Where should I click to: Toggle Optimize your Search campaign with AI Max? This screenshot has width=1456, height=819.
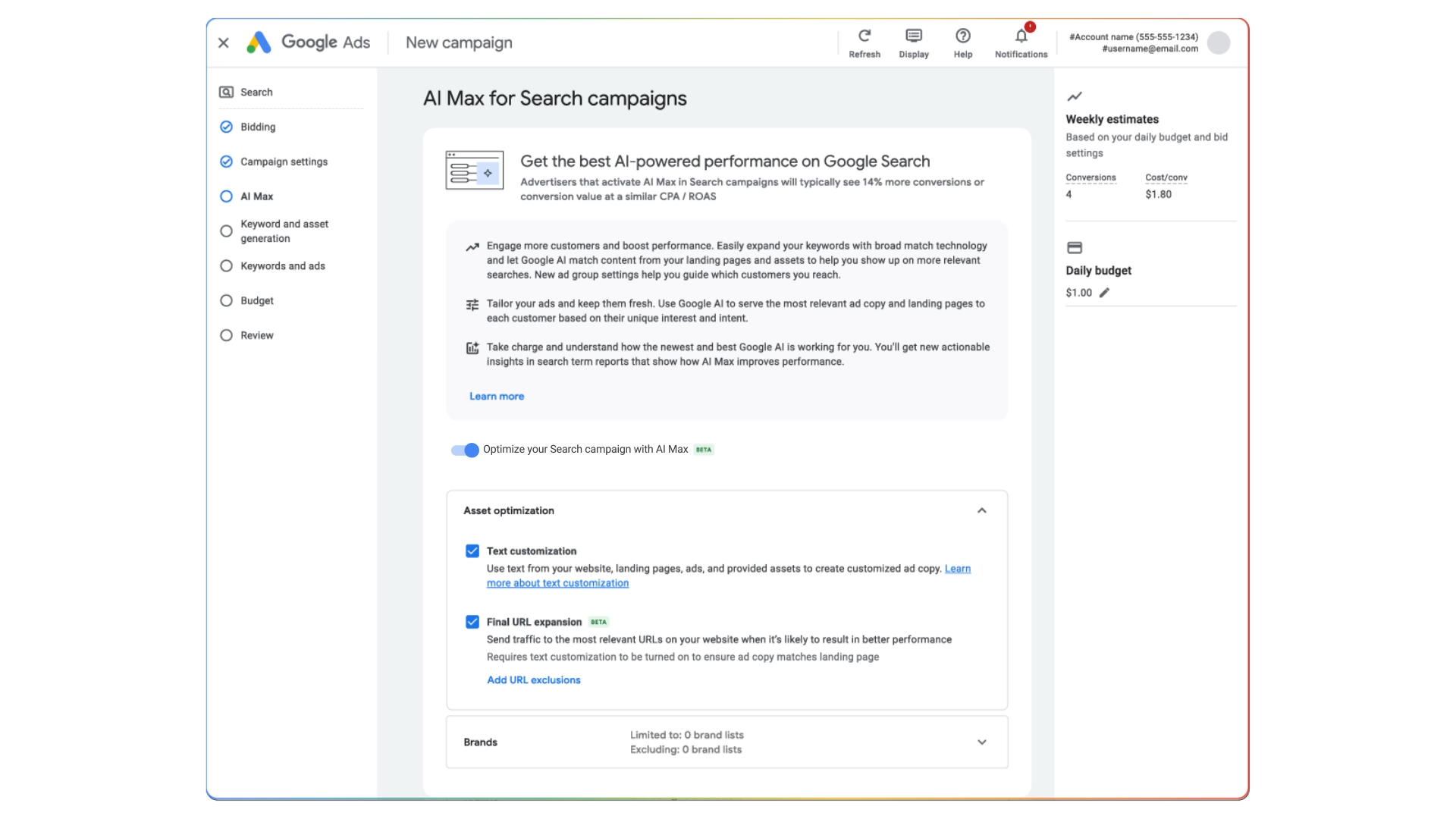pos(465,450)
